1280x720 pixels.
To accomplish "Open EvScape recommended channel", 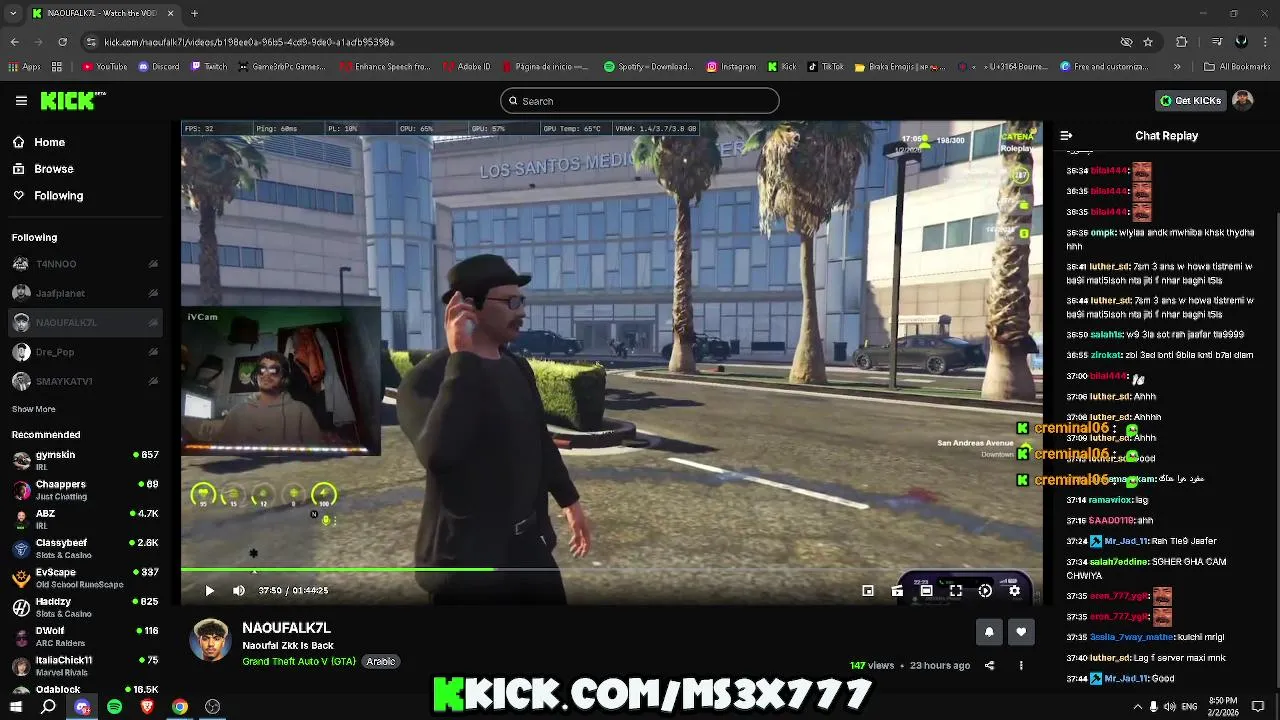I will 85,577.
